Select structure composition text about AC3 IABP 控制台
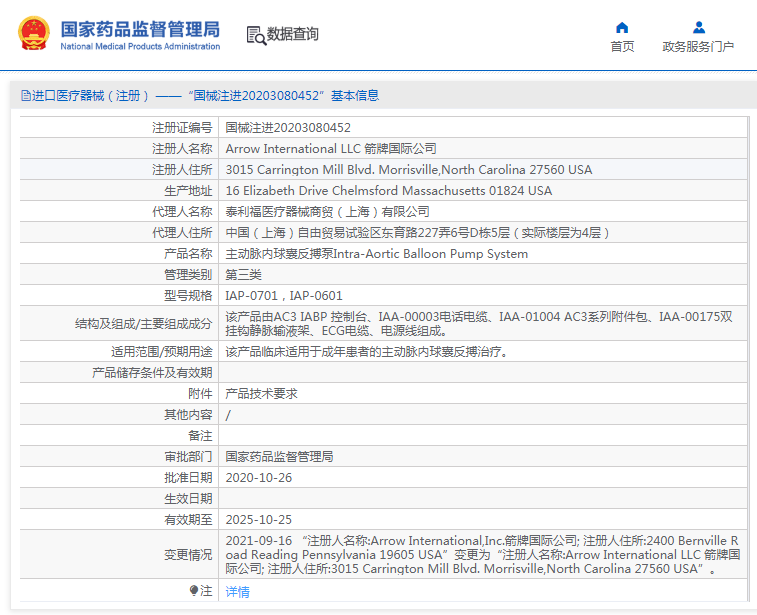Screen dimensions: 757x615 479,323
